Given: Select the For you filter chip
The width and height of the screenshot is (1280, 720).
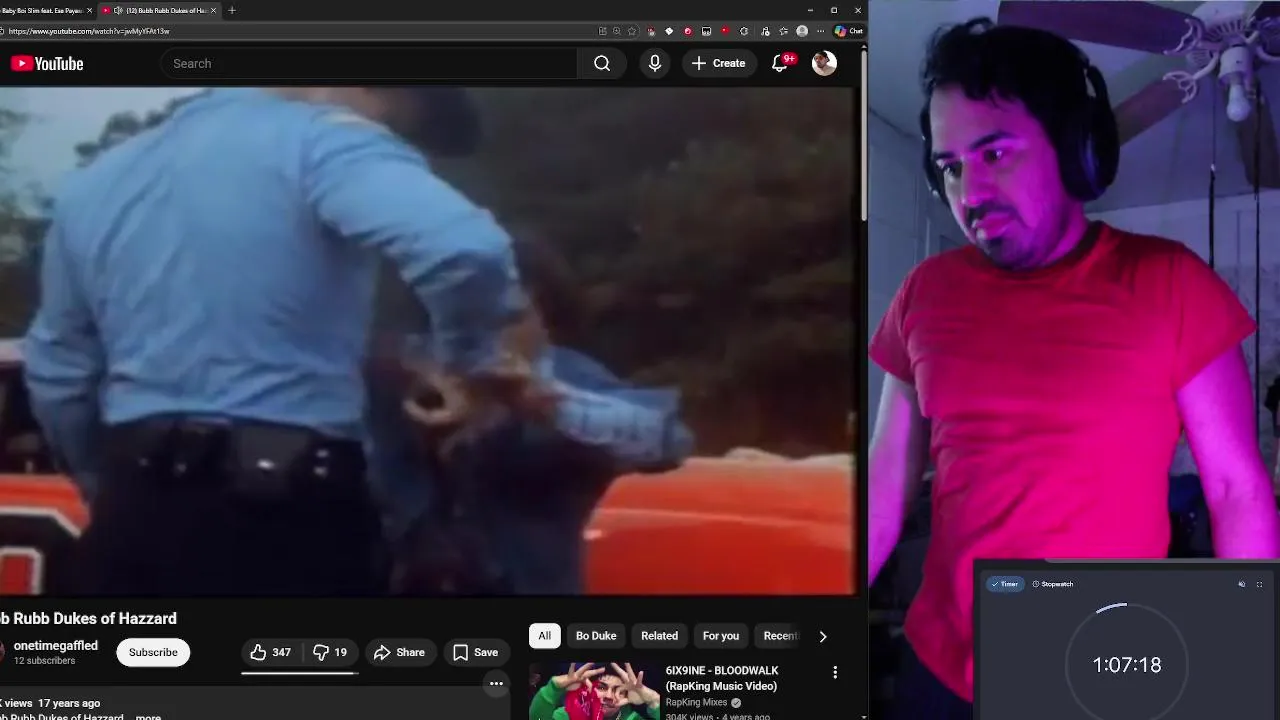Looking at the screenshot, I should click(x=721, y=636).
